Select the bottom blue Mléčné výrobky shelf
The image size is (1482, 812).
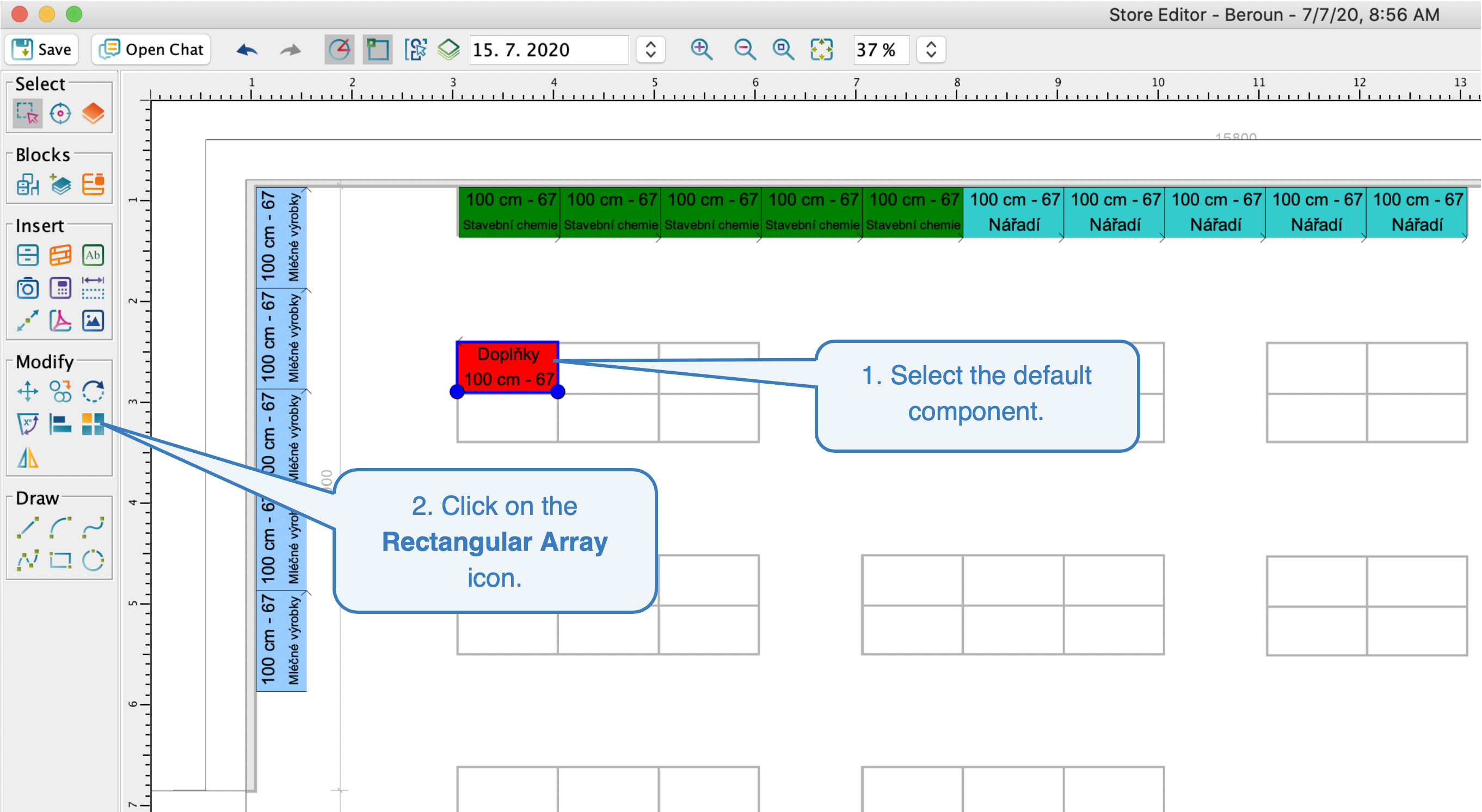(x=281, y=641)
